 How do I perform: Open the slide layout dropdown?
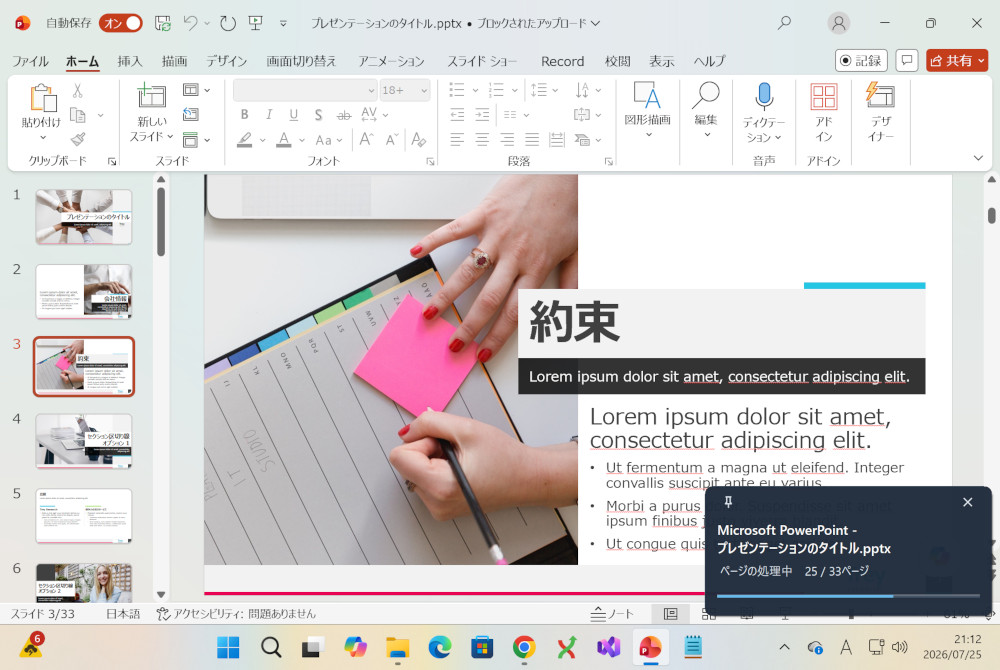pos(196,90)
